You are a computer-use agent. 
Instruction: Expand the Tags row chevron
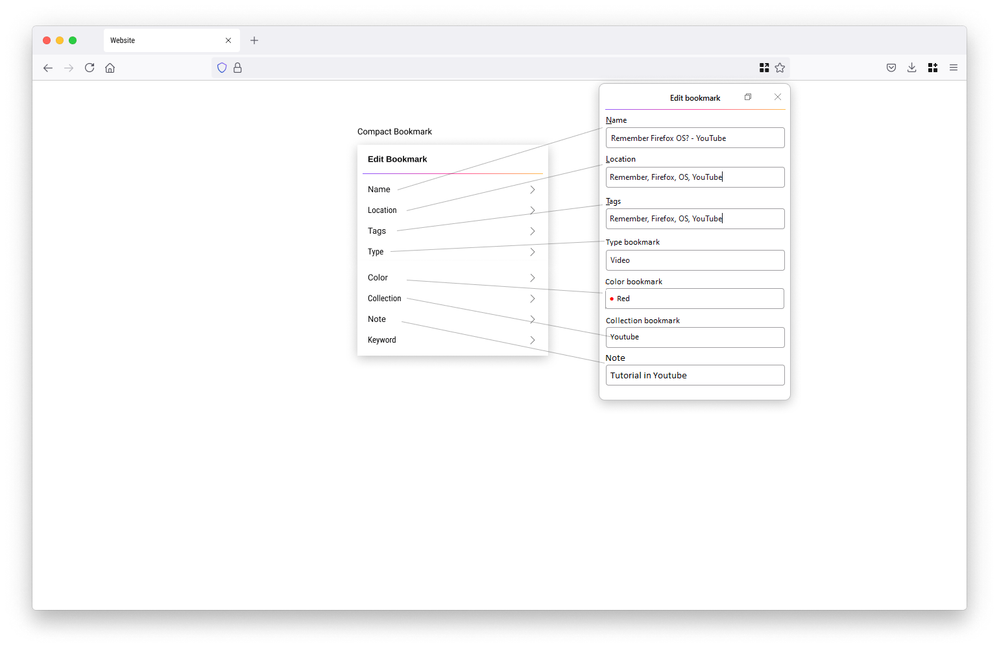(x=532, y=231)
